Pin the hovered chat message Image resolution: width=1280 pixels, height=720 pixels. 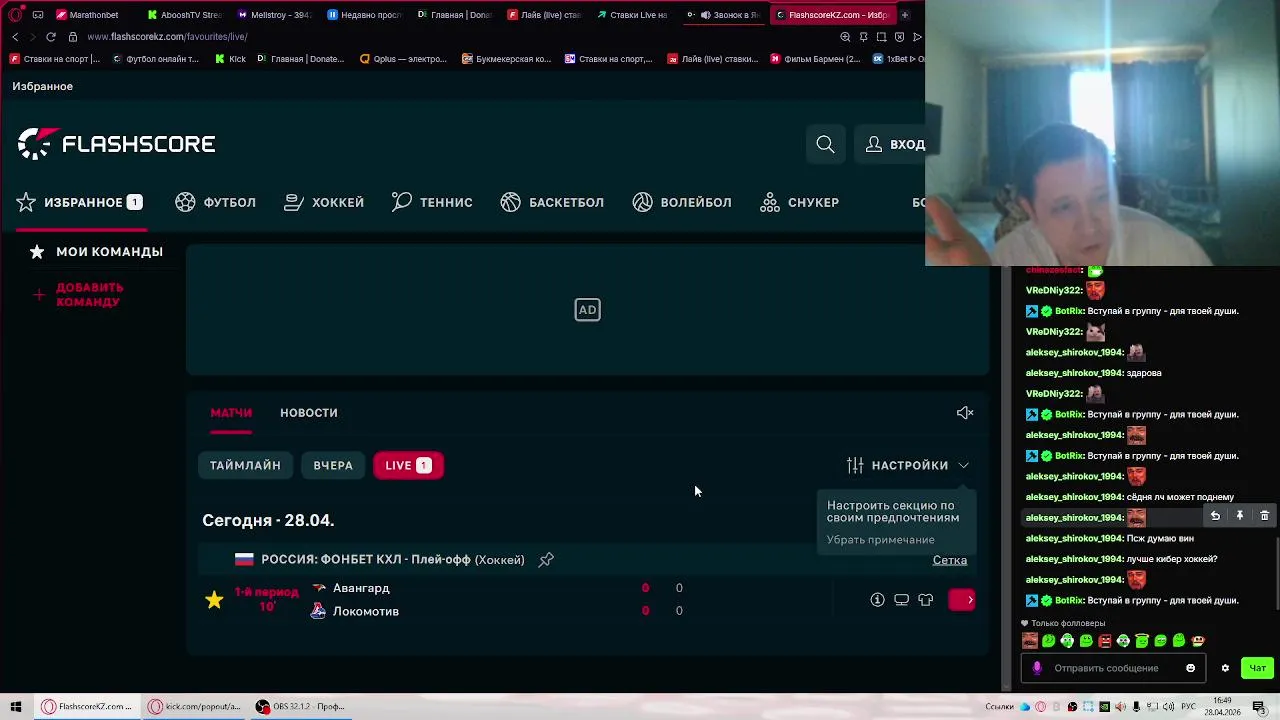(1239, 516)
